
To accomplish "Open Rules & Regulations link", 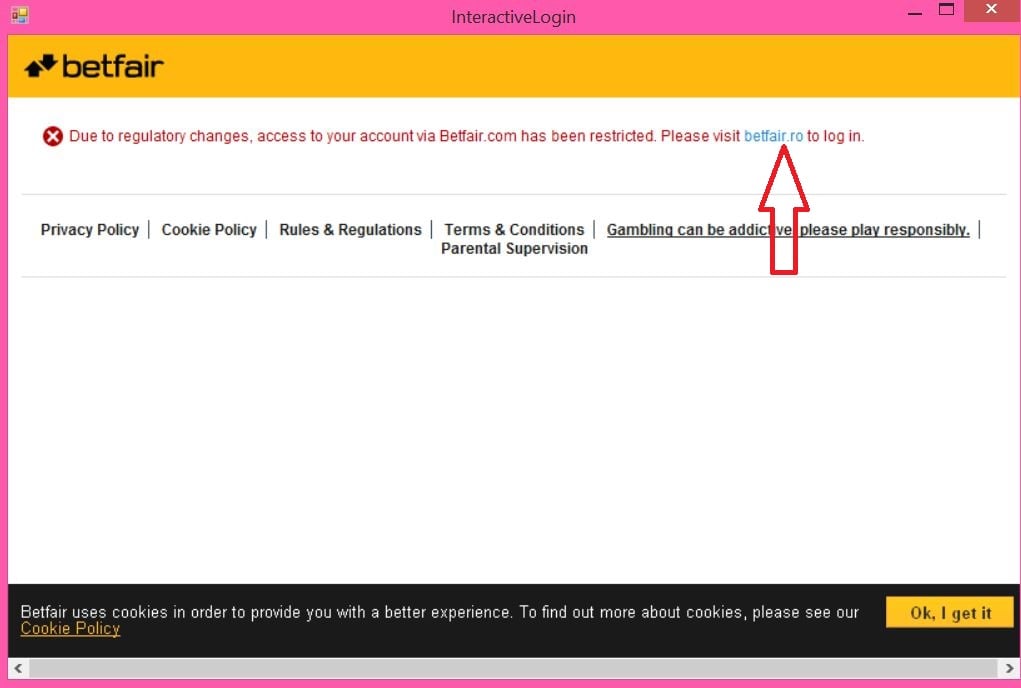I will coord(350,230).
